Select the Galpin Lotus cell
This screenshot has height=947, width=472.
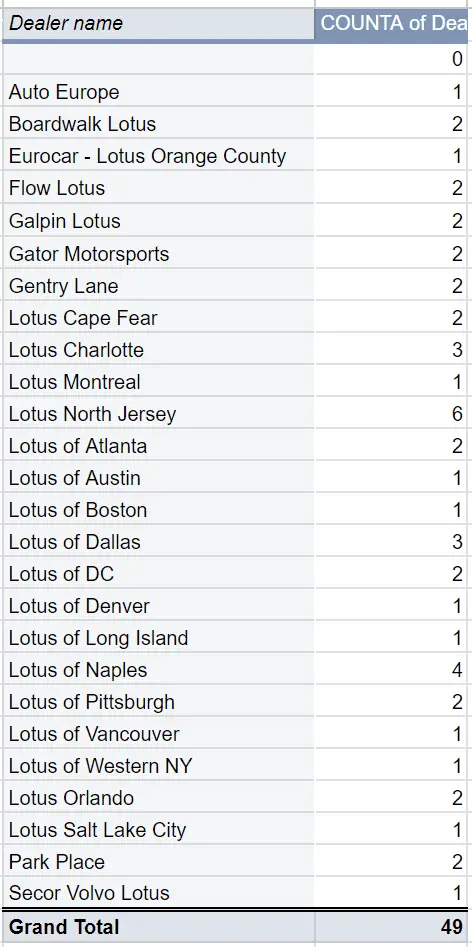(x=158, y=221)
